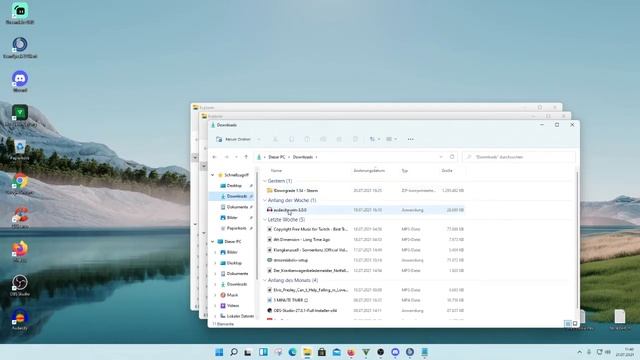Collapse the Schnellzugriff tree node
Image resolution: width=640 pixels, height=360 pixels.
pyautogui.click(x=212, y=175)
